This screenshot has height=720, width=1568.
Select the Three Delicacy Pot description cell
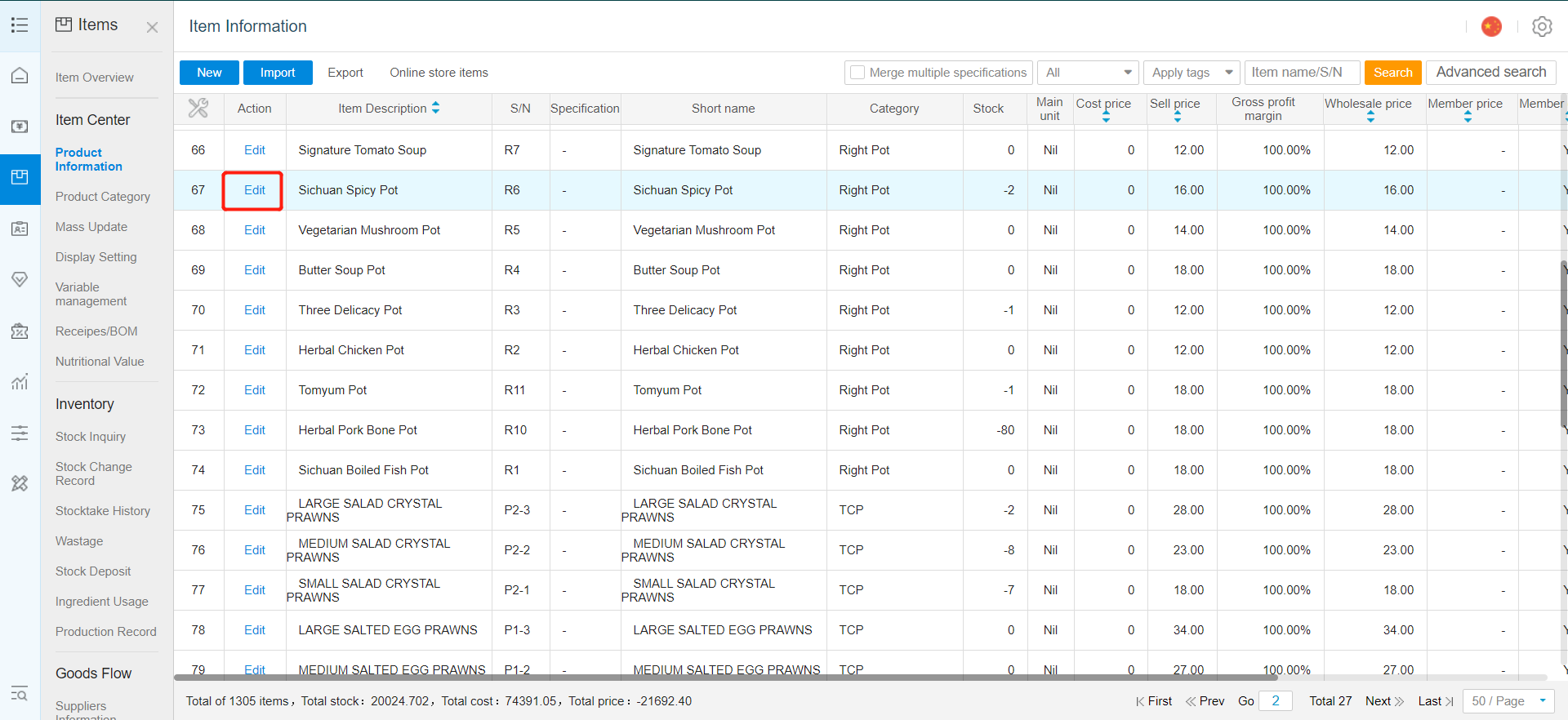pyautogui.click(x=389, y=310)
